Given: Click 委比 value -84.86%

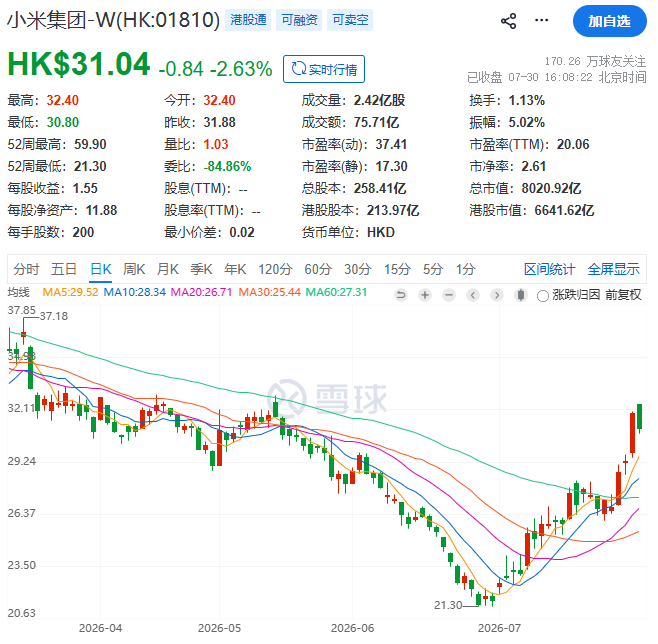Looking at the screenshot, I should pos(227,167).
